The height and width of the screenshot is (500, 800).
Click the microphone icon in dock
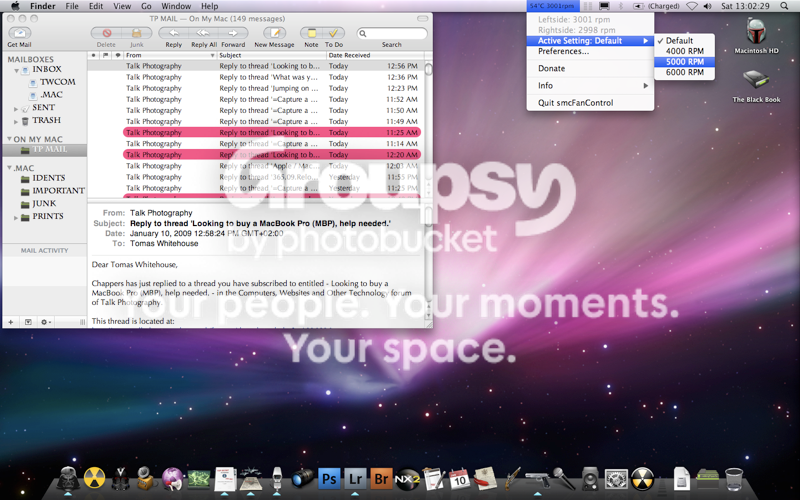[x=564, y=479]
